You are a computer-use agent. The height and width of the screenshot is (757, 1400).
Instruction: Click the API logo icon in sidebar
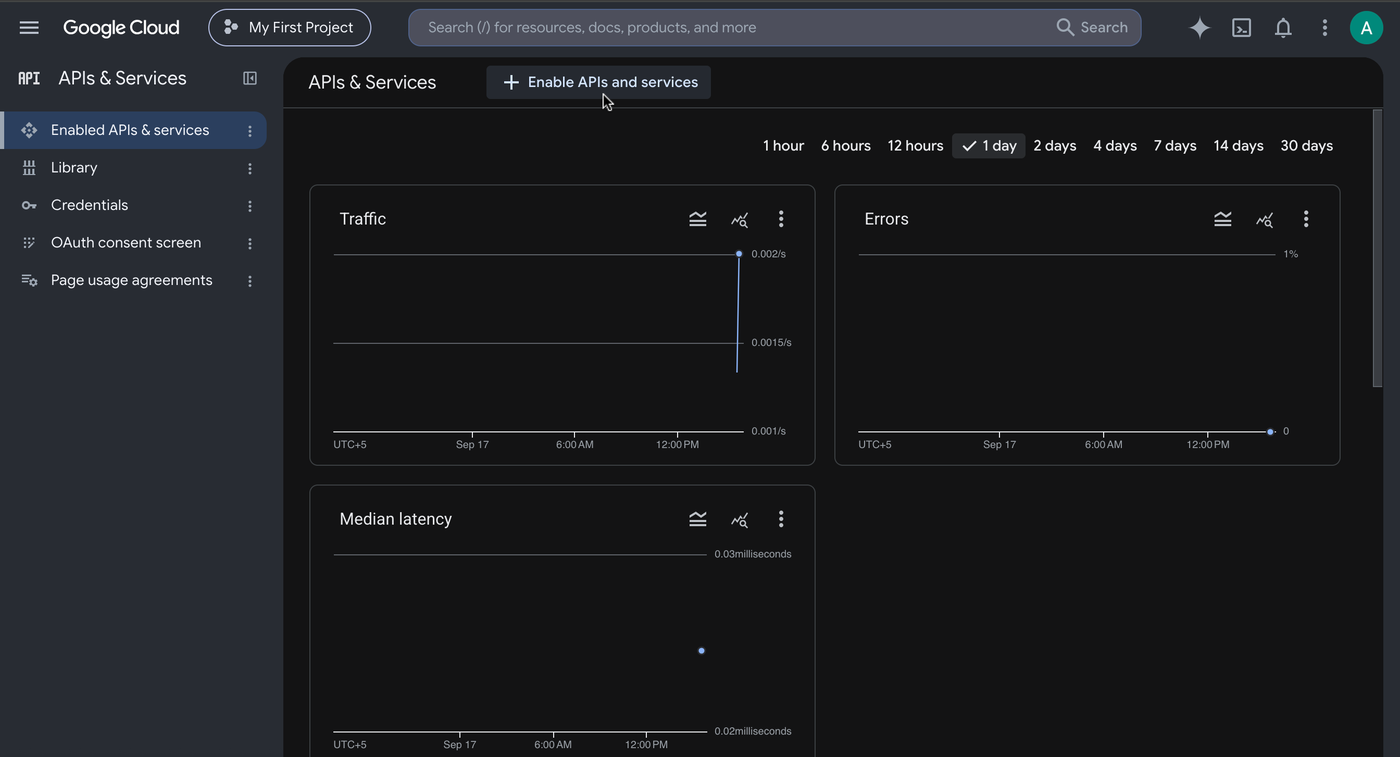tap(29, 78)
